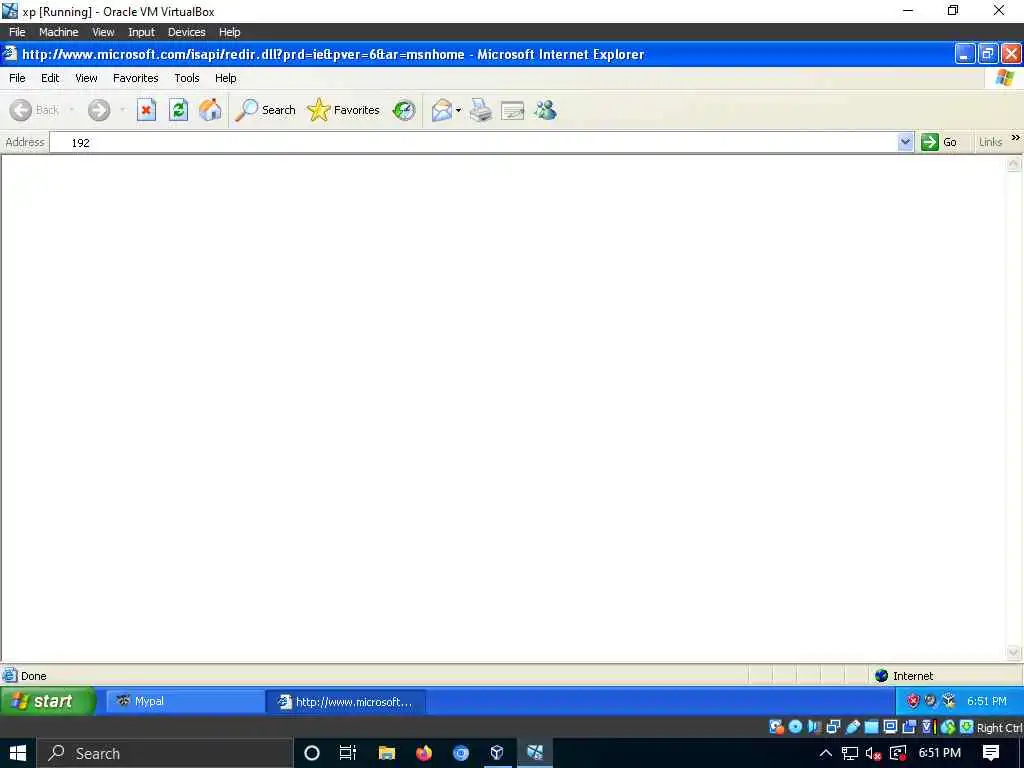Click the XP tray clock showing 6:51 PM
This screenshot has height=768, width=1024.
click(986, 701)
